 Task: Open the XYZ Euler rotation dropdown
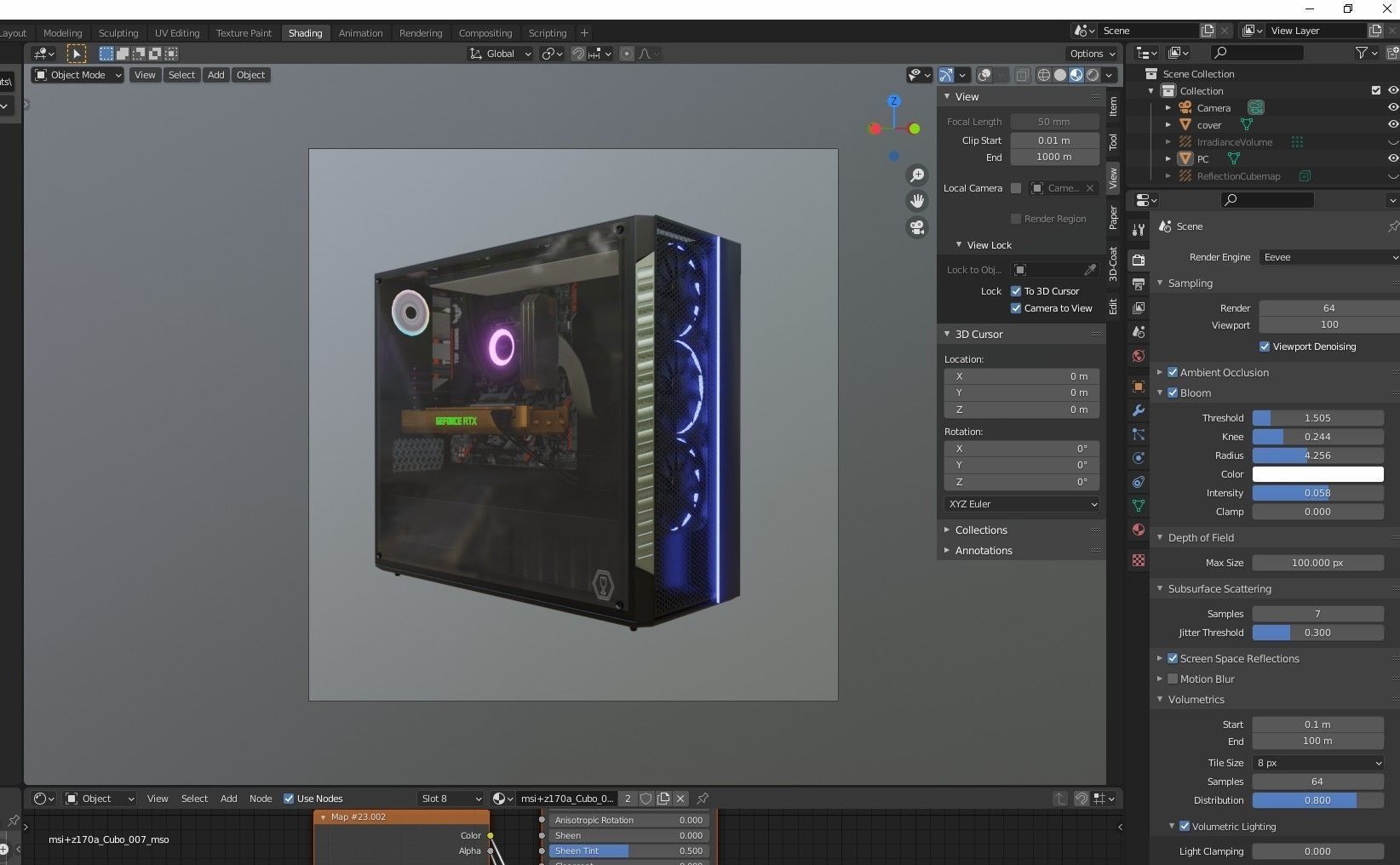point(1021,504)
